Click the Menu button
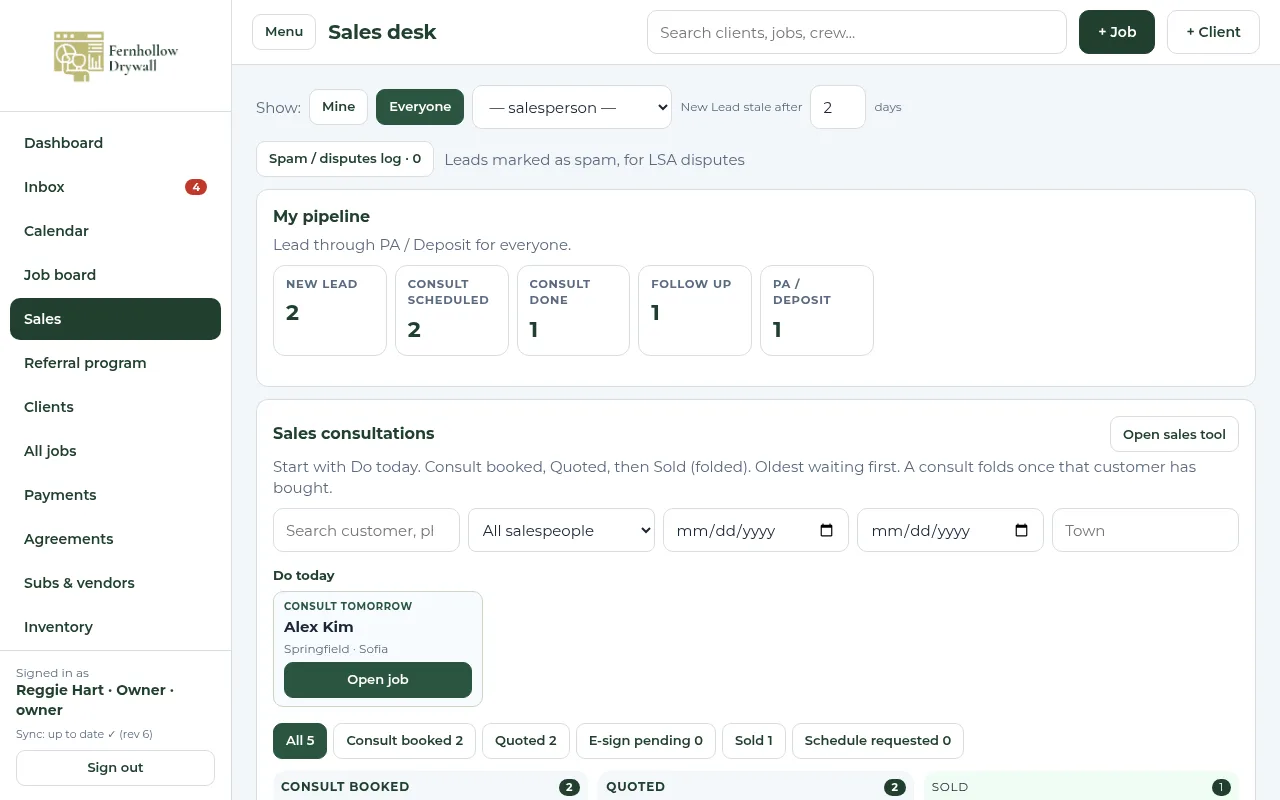The image size is (1280, 800). tap(284, 32)
